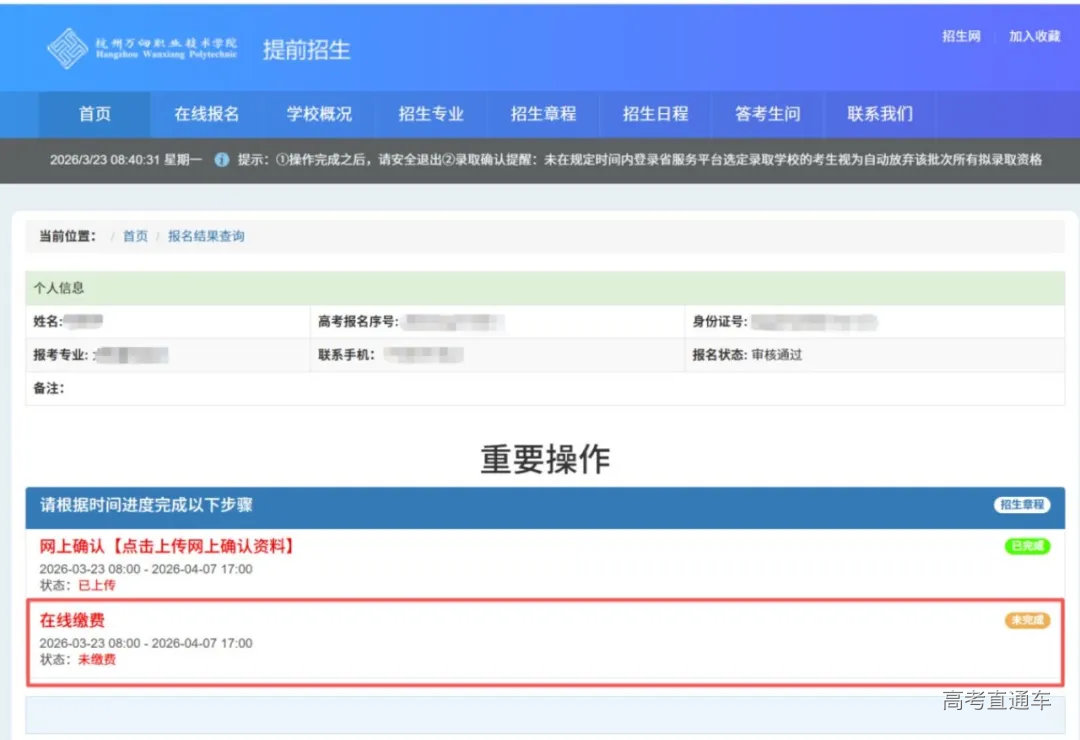The width and height of the screenshot is (1080, 740).
Task: Click the blue info icon in notice bar
Action: (222, 158)
